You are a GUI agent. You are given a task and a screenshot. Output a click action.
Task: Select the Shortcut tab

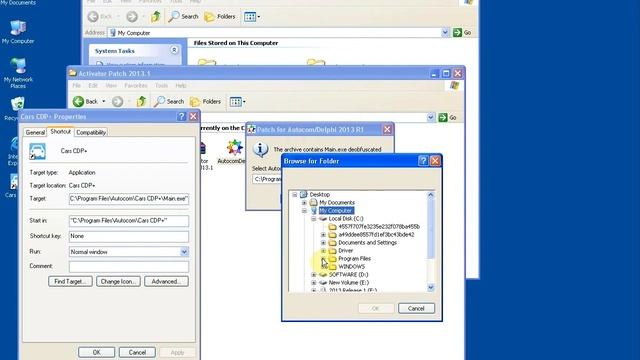tap(60, 131)
